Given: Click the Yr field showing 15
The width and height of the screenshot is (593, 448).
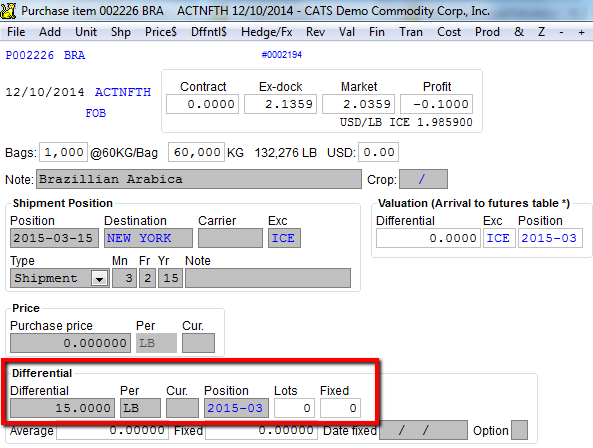Looking at the screenshot, I should tap(170, 278).
